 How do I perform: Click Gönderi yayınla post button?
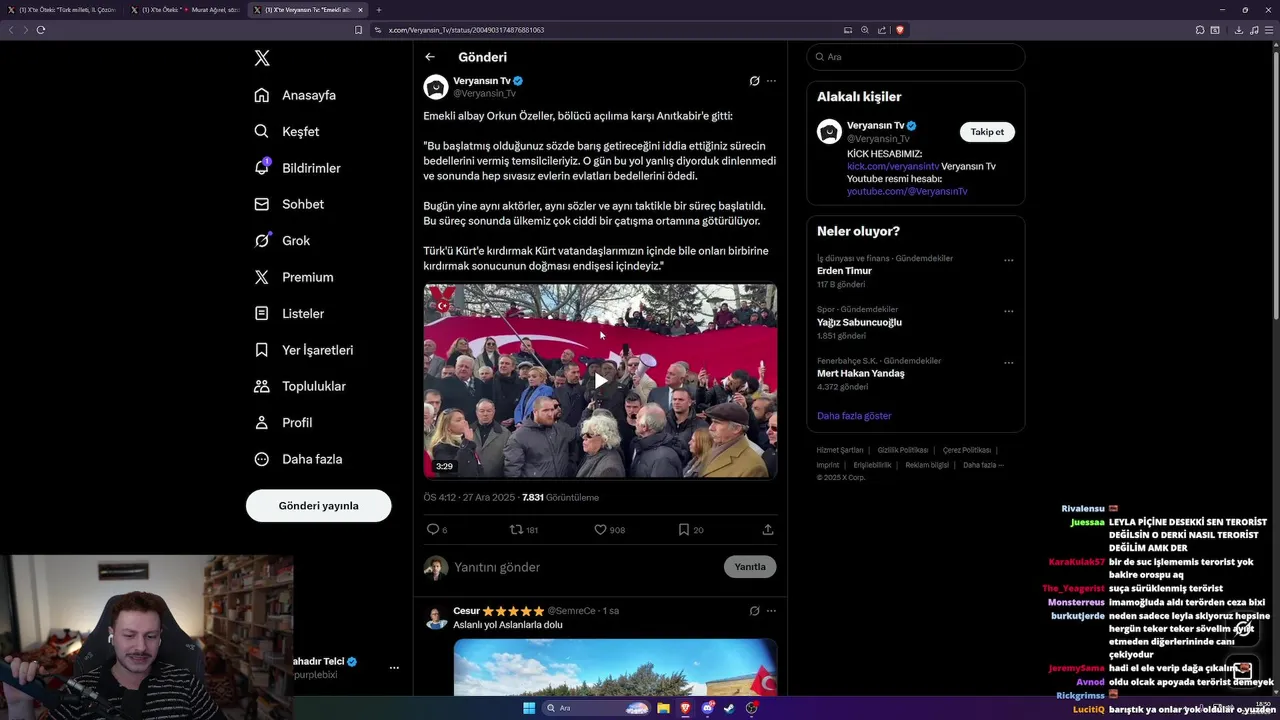tap(319, 506)
